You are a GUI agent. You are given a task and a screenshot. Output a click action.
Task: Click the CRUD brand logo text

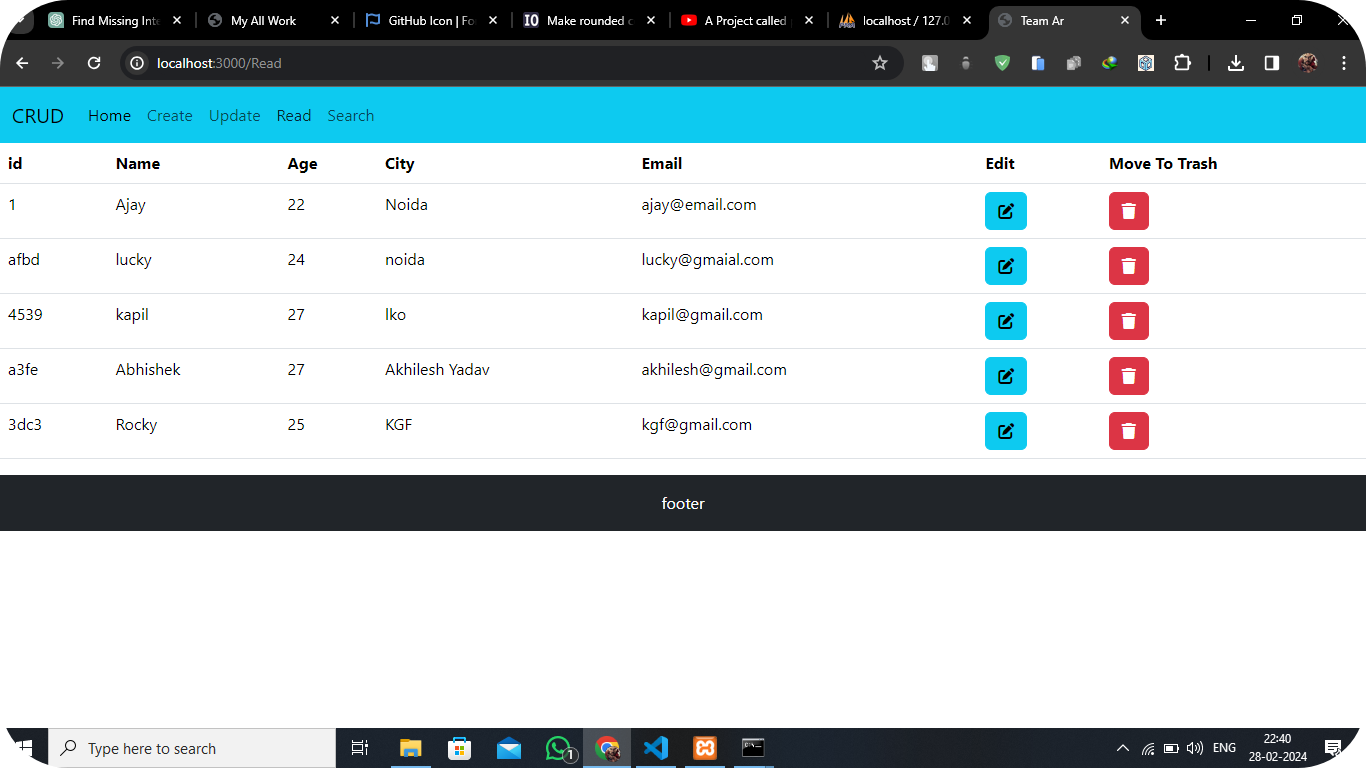[38, 116]
